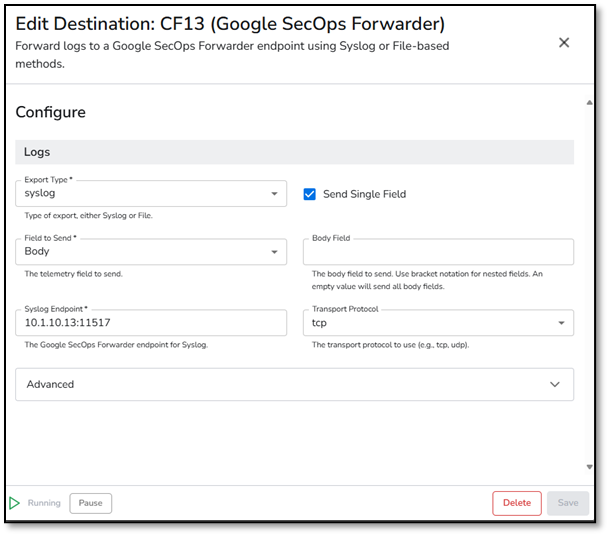Image resolution: width=609 pixels, height=536 pixels.
Task: Expand the Advanced settings section
Action: point(294,384)
